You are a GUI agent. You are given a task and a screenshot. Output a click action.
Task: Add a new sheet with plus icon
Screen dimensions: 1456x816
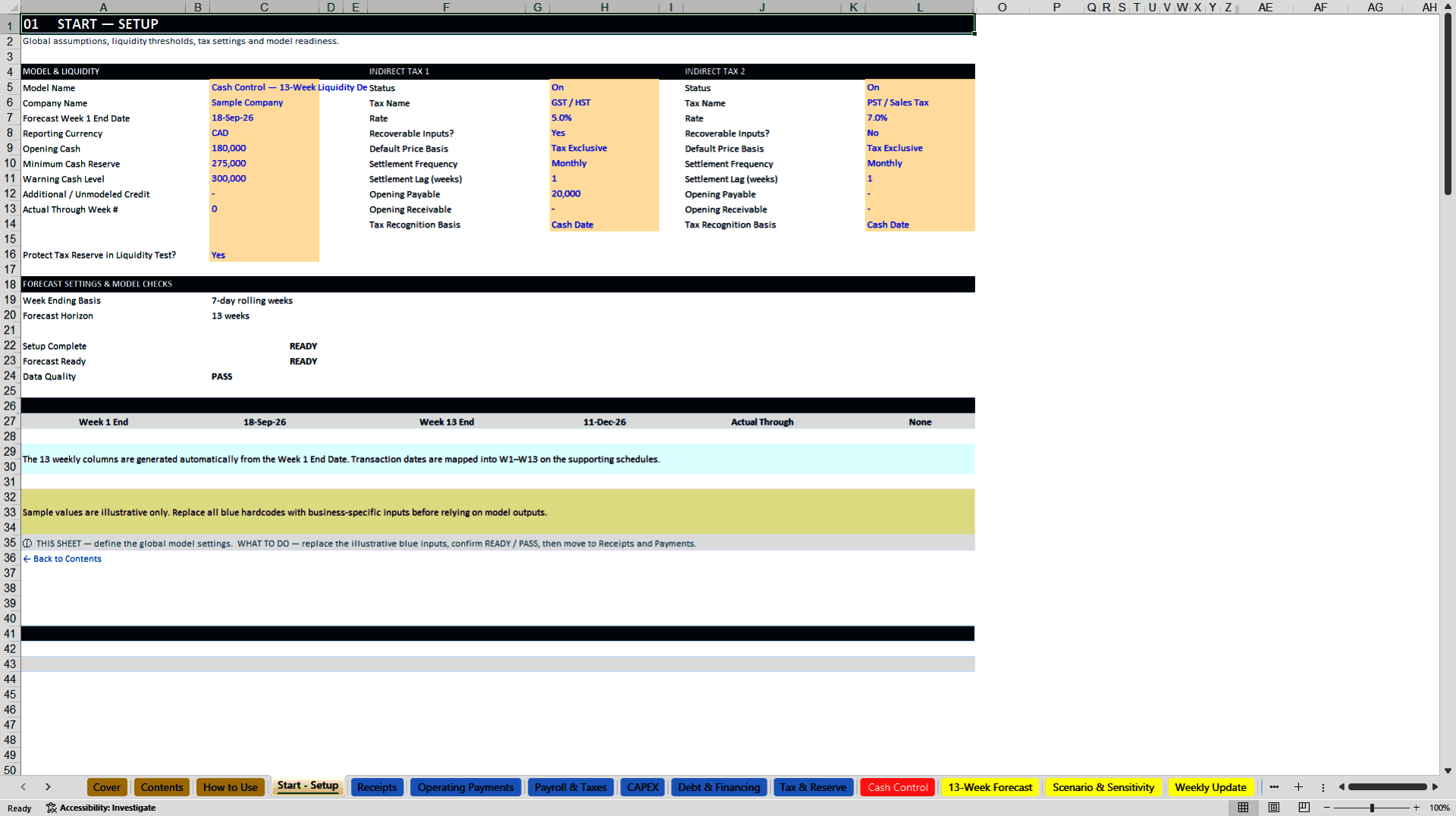1298,787
